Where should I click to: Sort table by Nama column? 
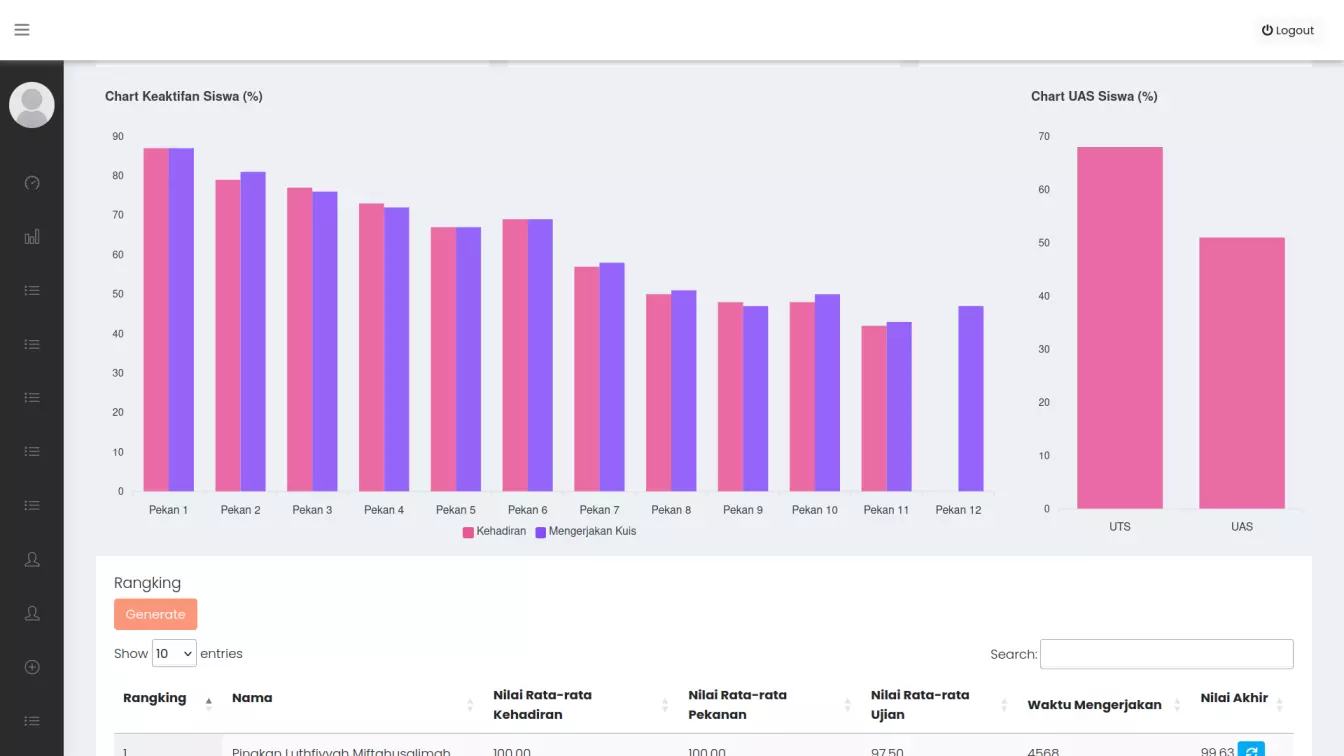click(252, 698)
